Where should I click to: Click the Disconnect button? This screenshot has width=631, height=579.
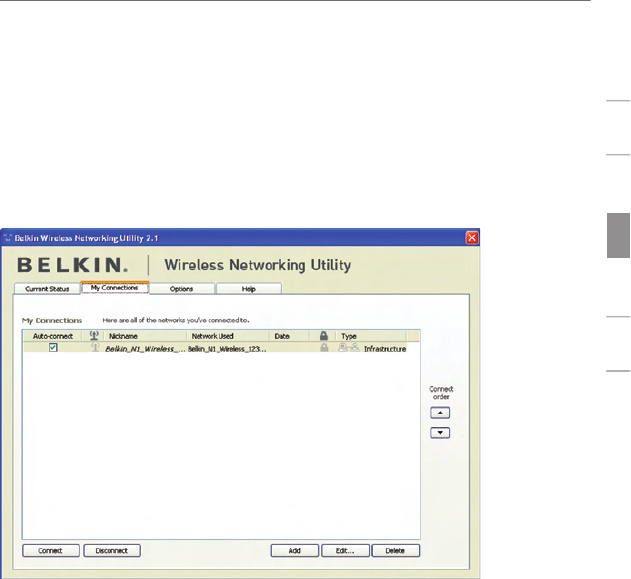(112, 550)
